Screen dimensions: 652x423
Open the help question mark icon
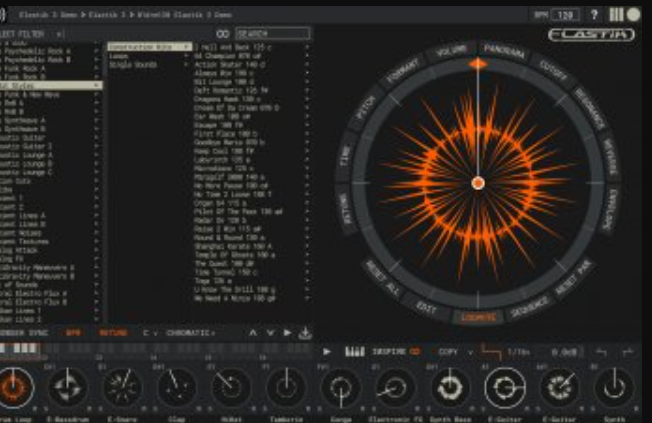click(594, 15)
